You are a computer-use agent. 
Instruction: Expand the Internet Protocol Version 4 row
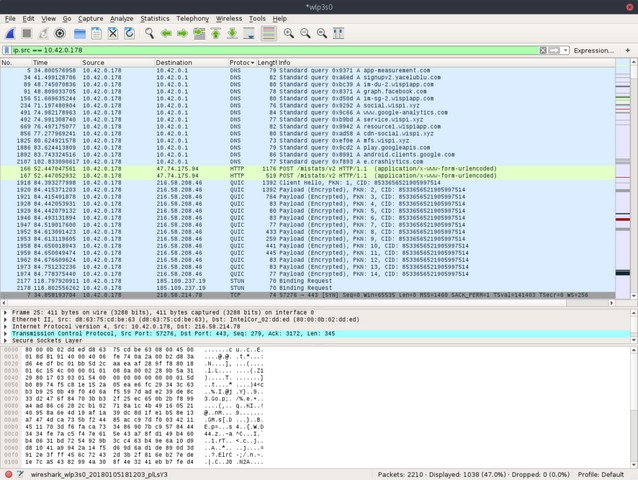5,326
